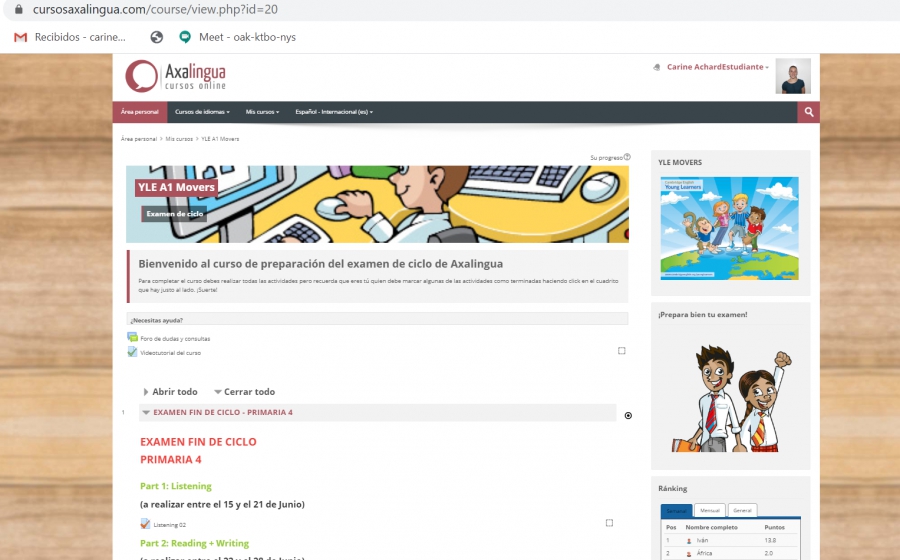This screenshot has height=560, width=900.
Task: Open Carine Achard user menu dropdown
Action: [717, 67]
